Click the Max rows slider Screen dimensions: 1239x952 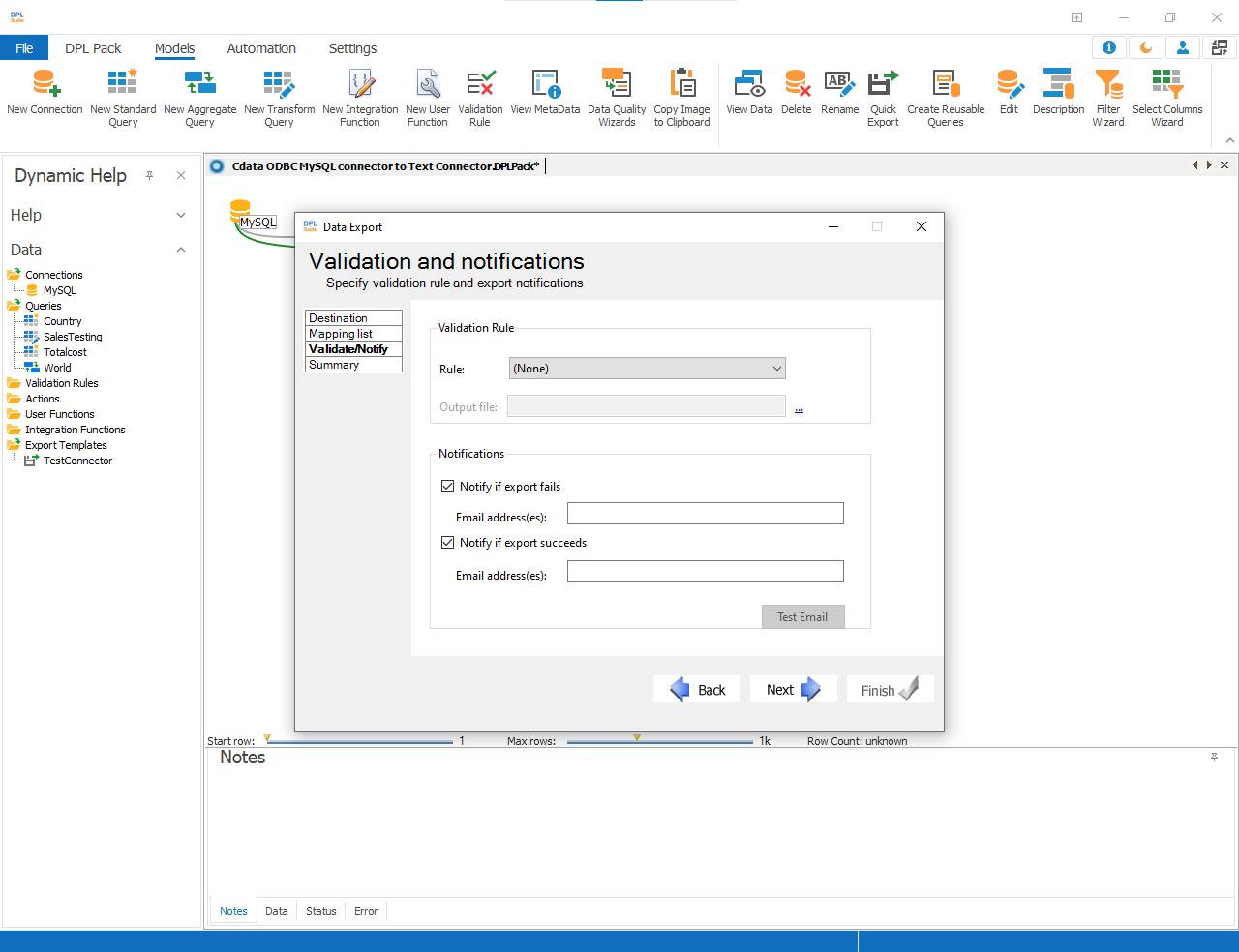point(660,741)
